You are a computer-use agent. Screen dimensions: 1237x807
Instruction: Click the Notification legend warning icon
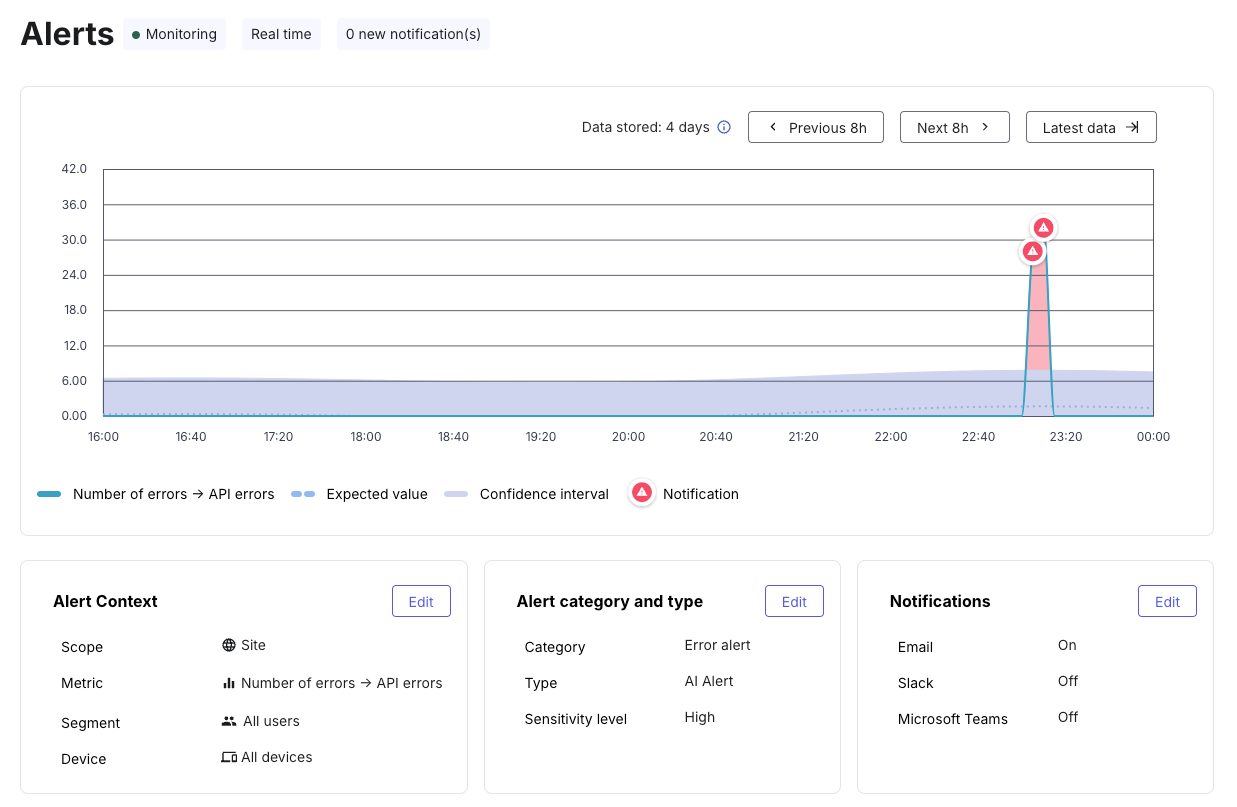tap(642, 493)
